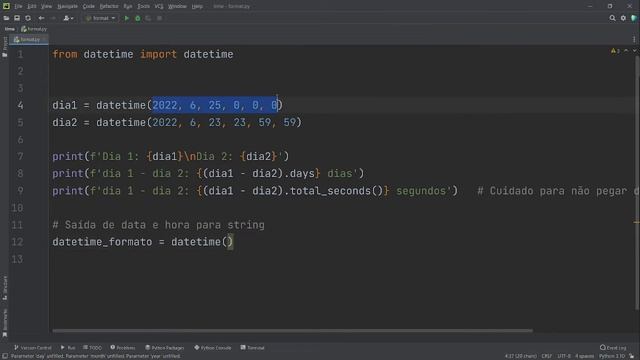The width and height of the screenshot is (640, 360).
Task: Open the Problems tool window
Action: (123, 348)
